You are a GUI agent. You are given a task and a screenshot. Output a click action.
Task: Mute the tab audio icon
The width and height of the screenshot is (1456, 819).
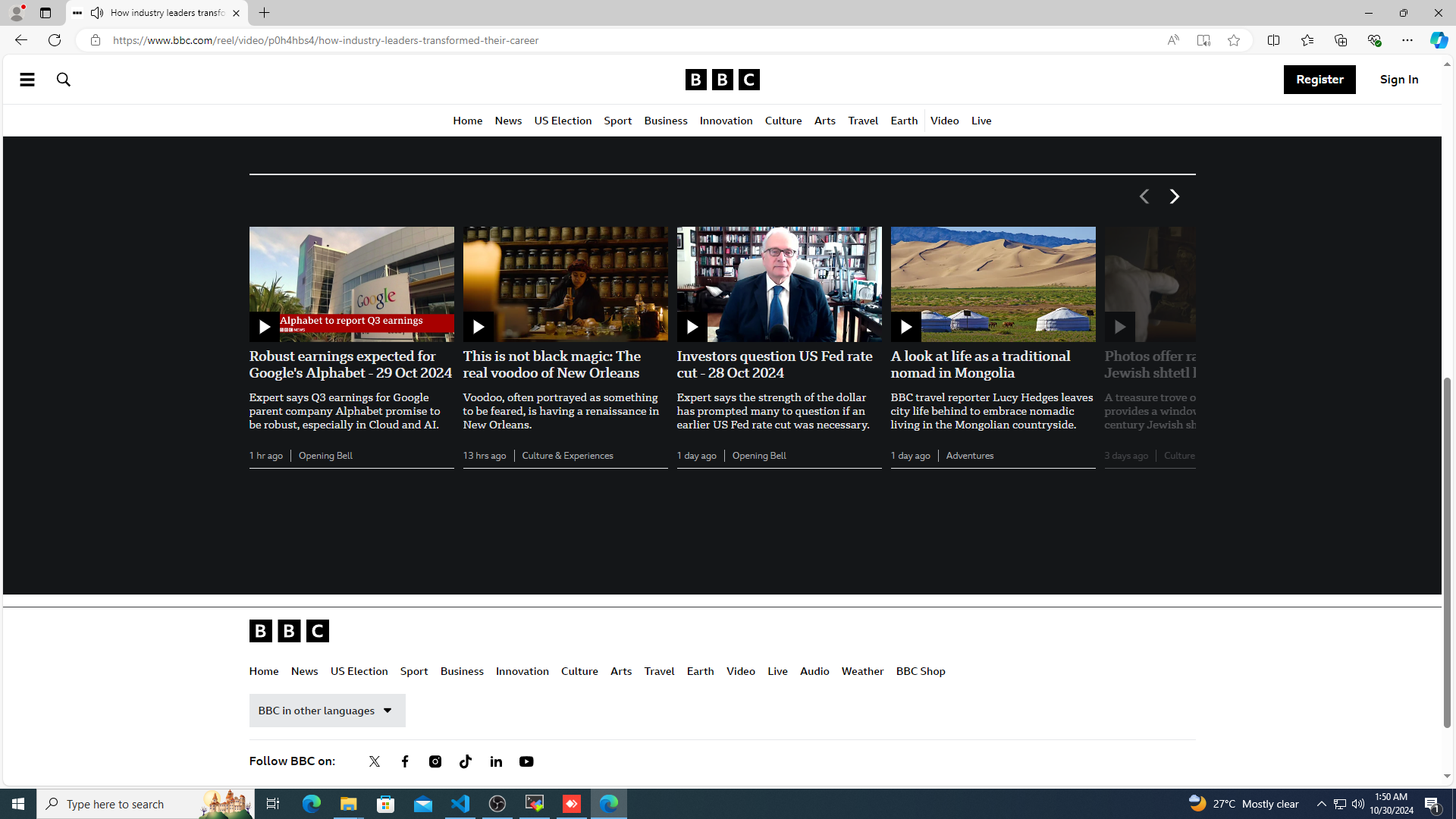[x=97, y=13]
